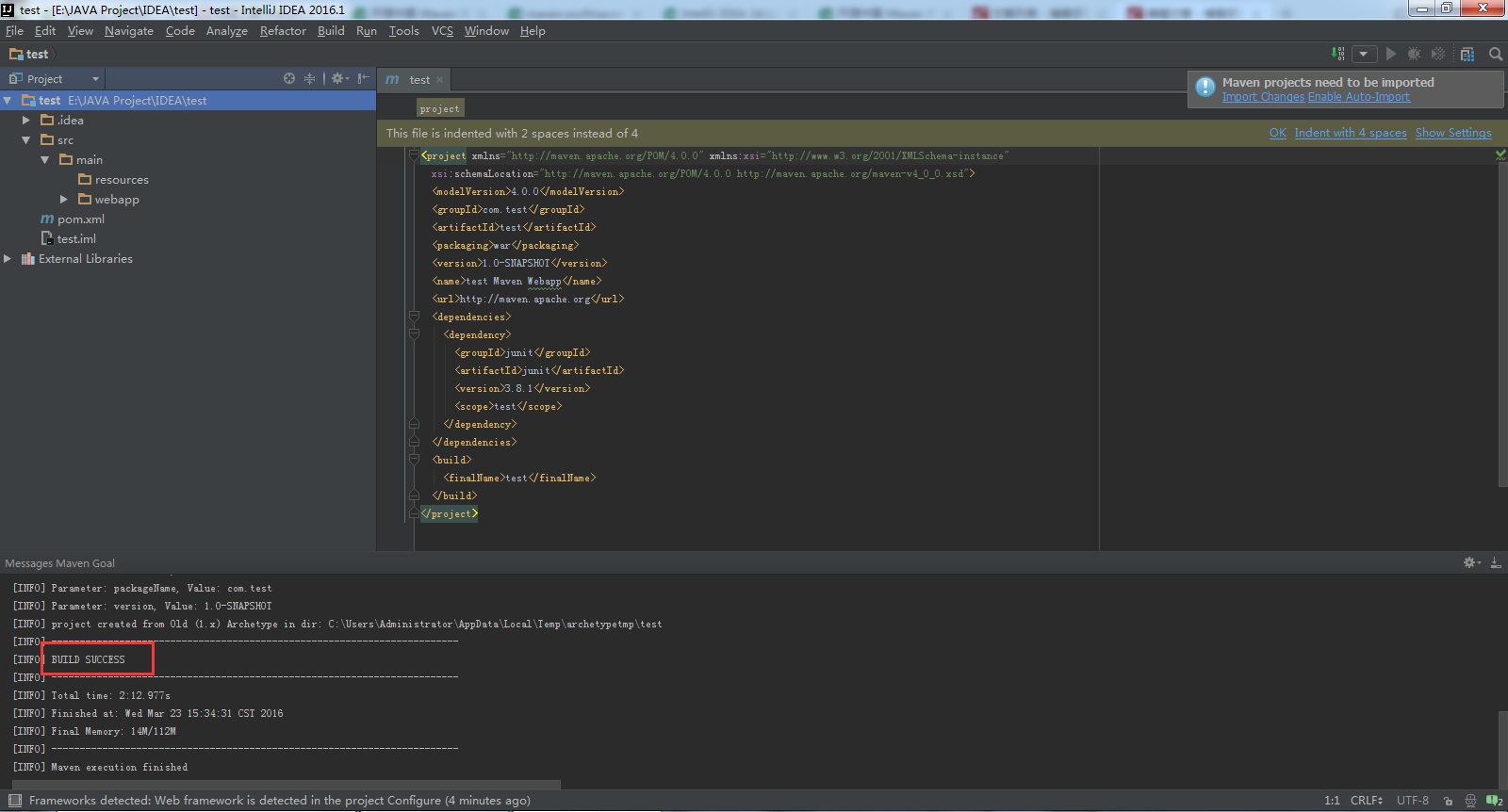
Task: Click the Import Changes link
Action: (x=1263, y=97)
